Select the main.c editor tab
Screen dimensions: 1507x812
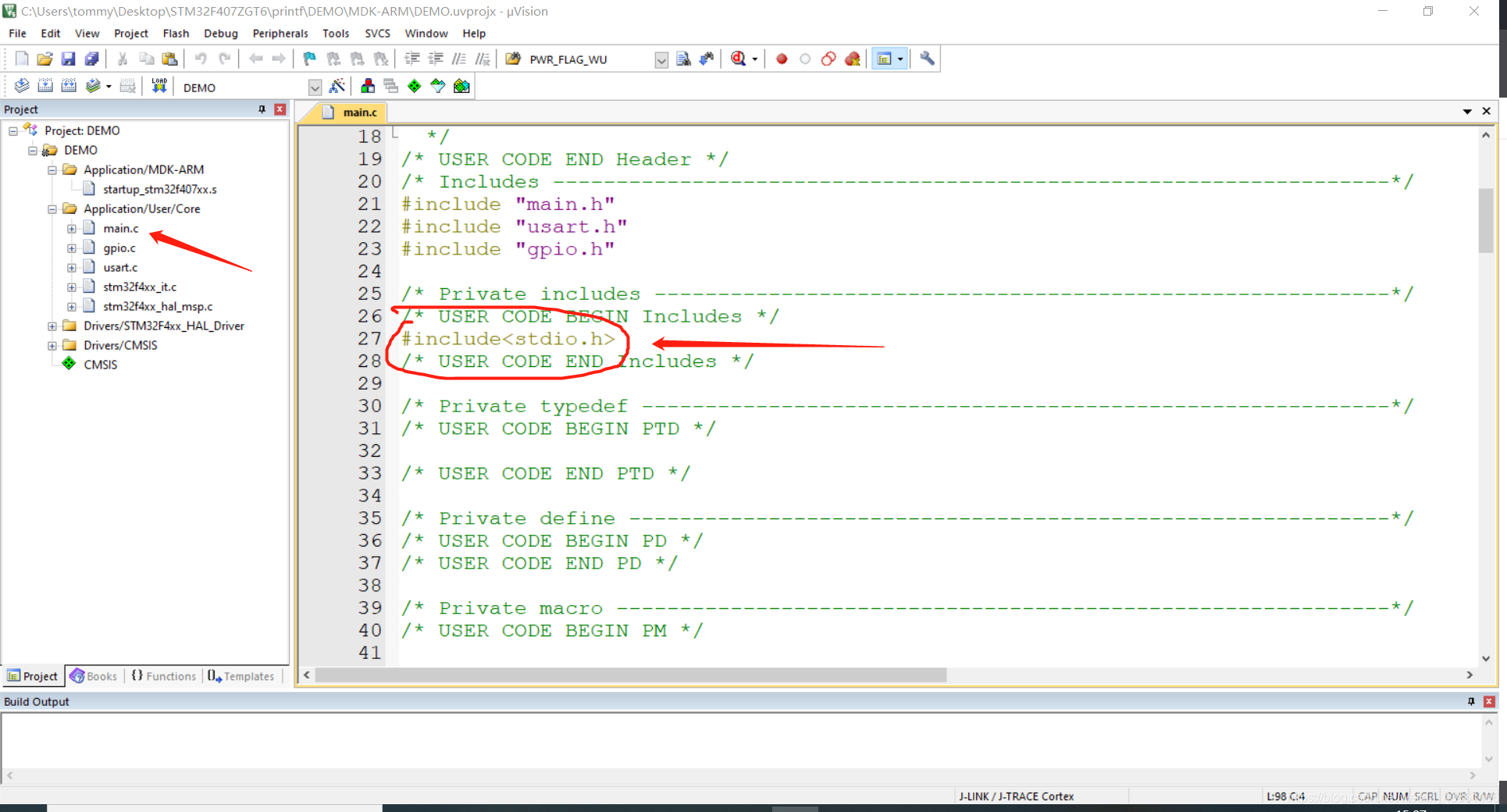[x=351, y=112]
